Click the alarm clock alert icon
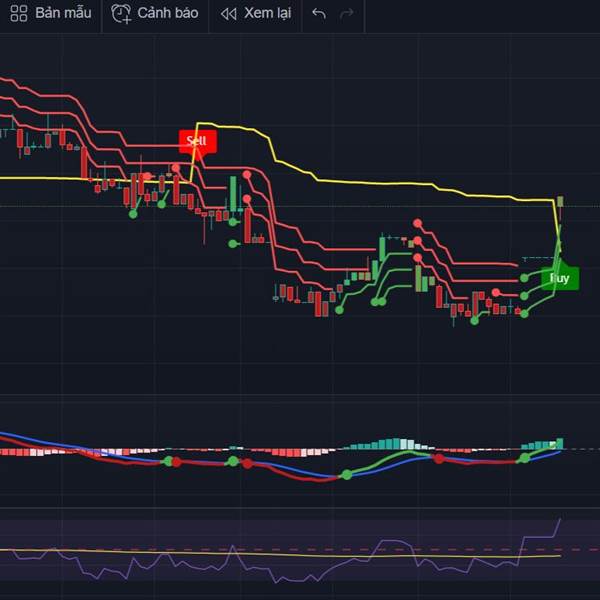Screen dimensions: 600x600 [x=121, y=13]
